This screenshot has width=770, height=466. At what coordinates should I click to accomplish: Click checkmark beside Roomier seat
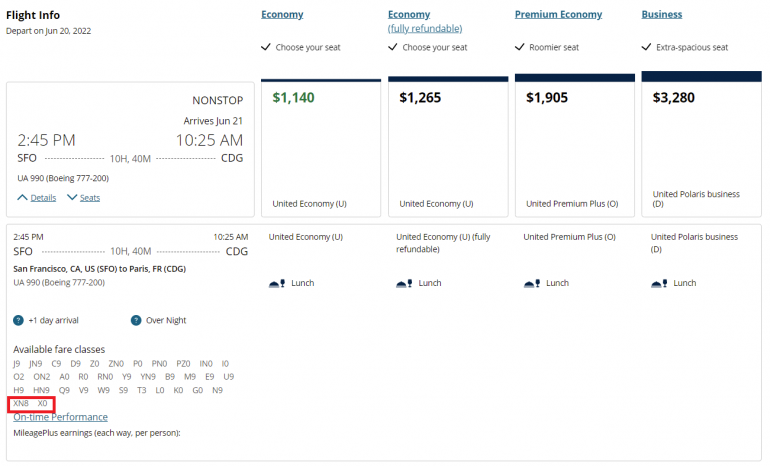pos(520,47)
